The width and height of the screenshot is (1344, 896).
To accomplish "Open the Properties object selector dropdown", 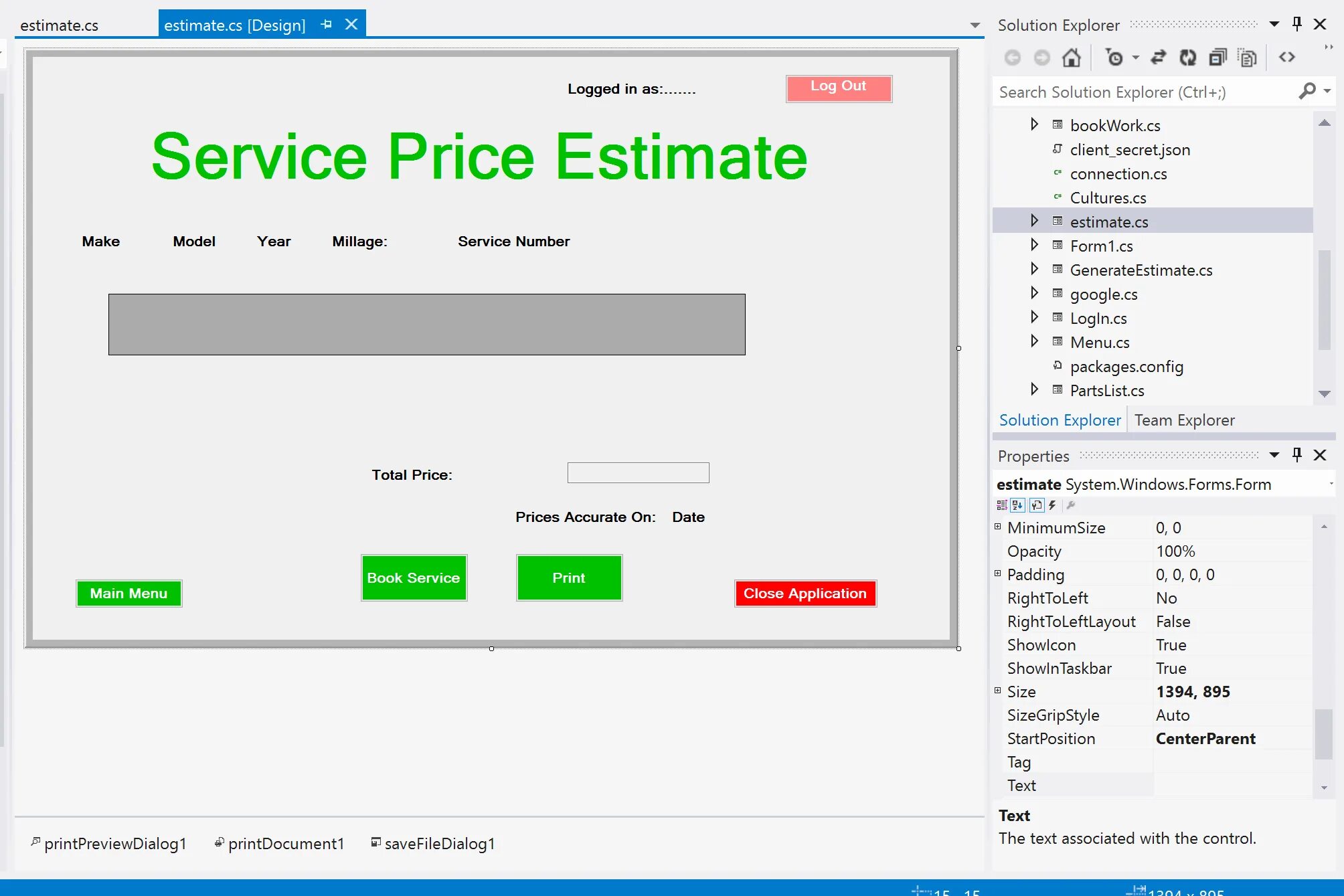I will coord(1331,484).
